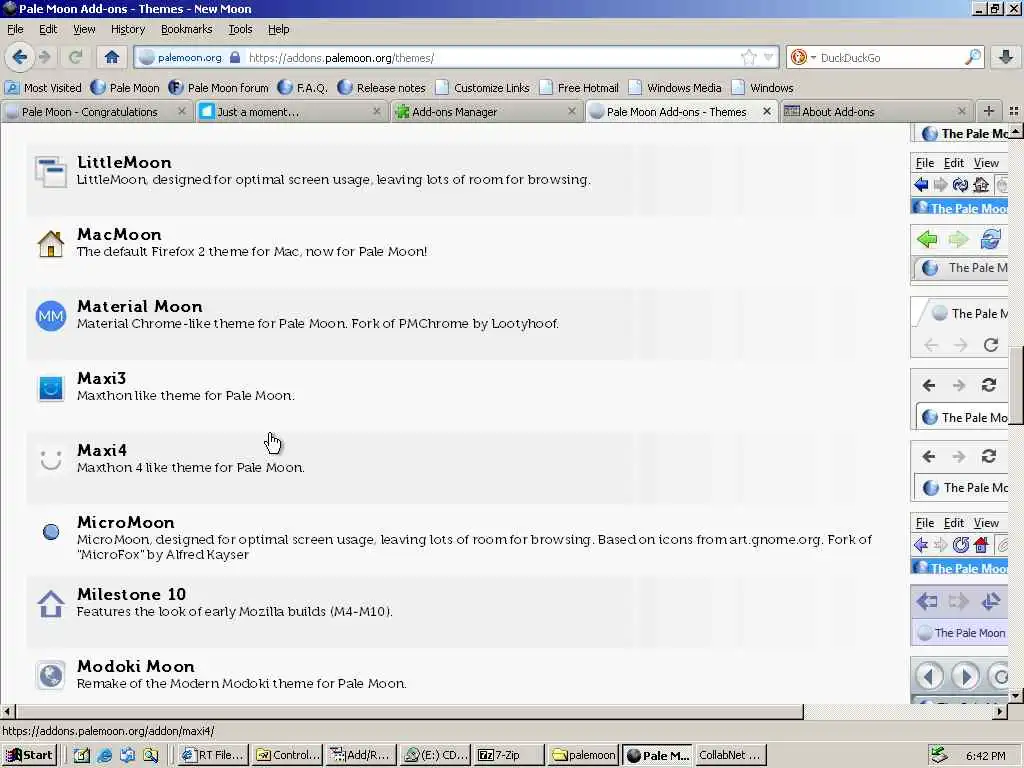Viewport: 1024px width, 768px height.
Task: Click the palemoon.org site identity padlock
Action: [x=235, y=57]
